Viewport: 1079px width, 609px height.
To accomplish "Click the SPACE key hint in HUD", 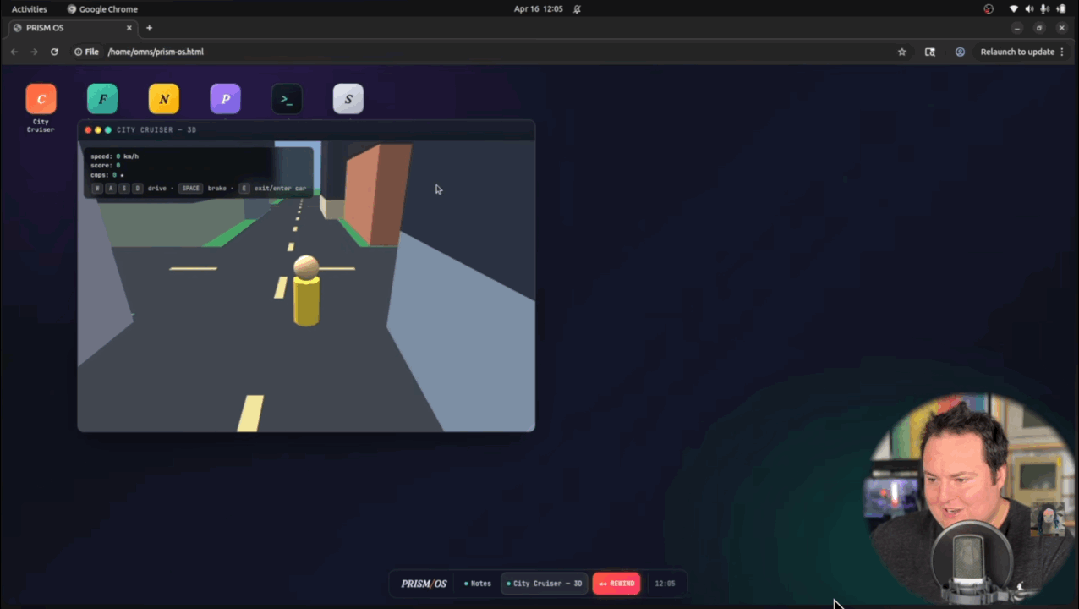I will click(191, 188).
